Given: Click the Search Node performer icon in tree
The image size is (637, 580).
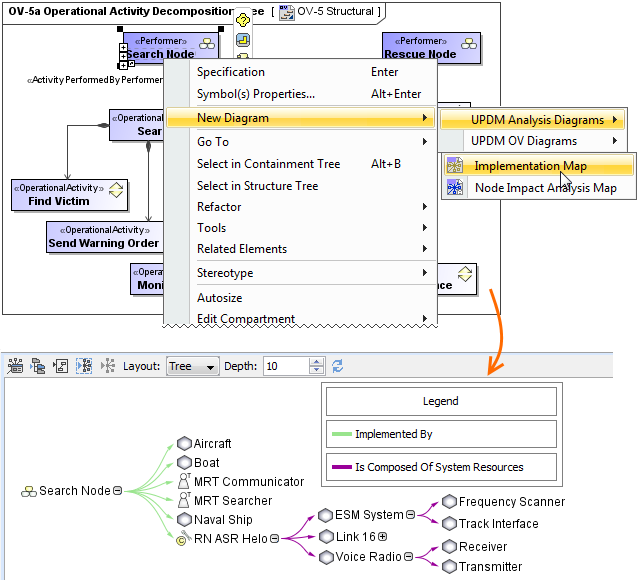Looking at the screenshot, I should coord(28,491).
